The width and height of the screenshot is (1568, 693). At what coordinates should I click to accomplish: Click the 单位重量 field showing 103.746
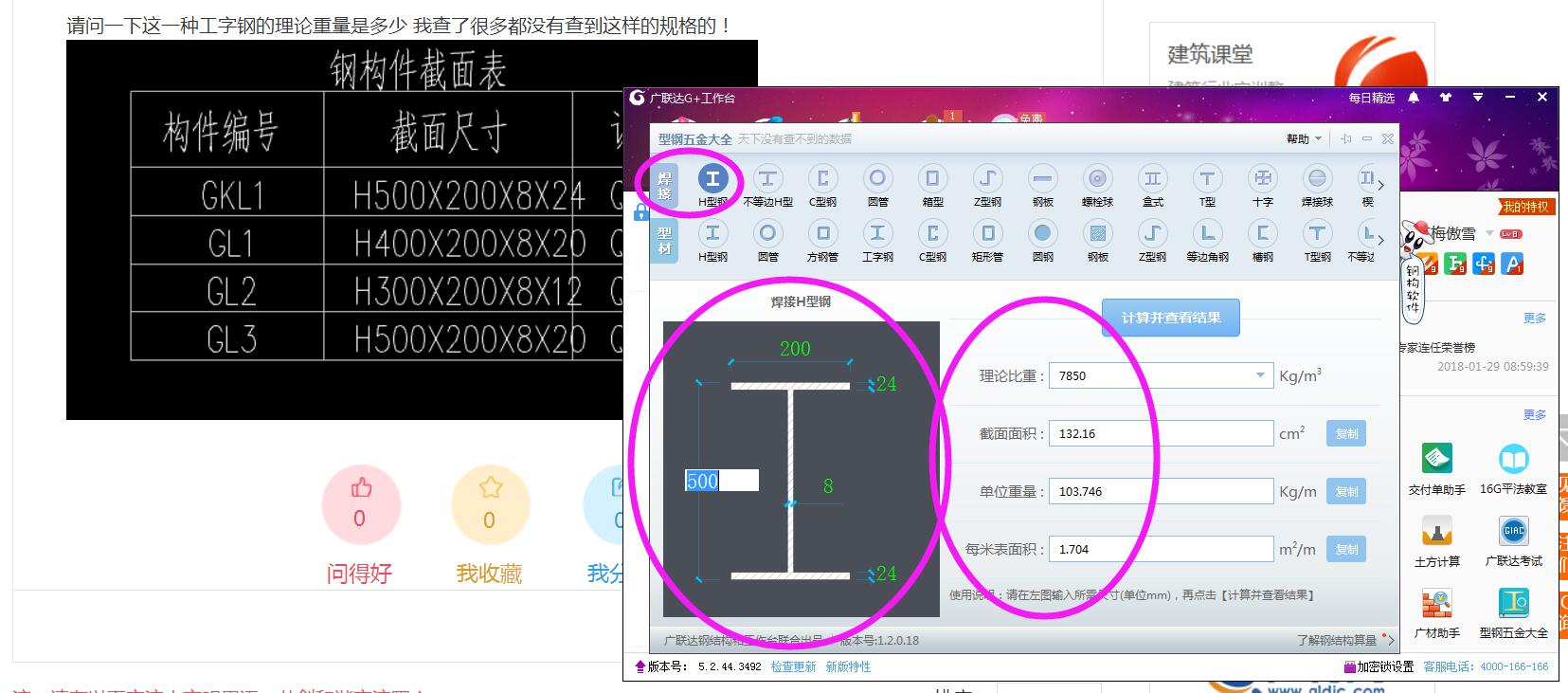point(1161,491)
